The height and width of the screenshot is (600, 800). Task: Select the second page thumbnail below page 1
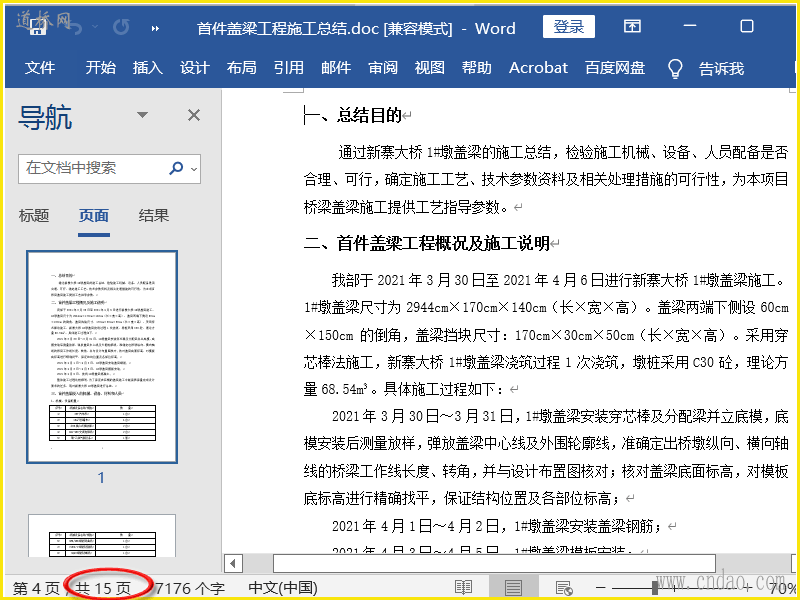(102, 536)
